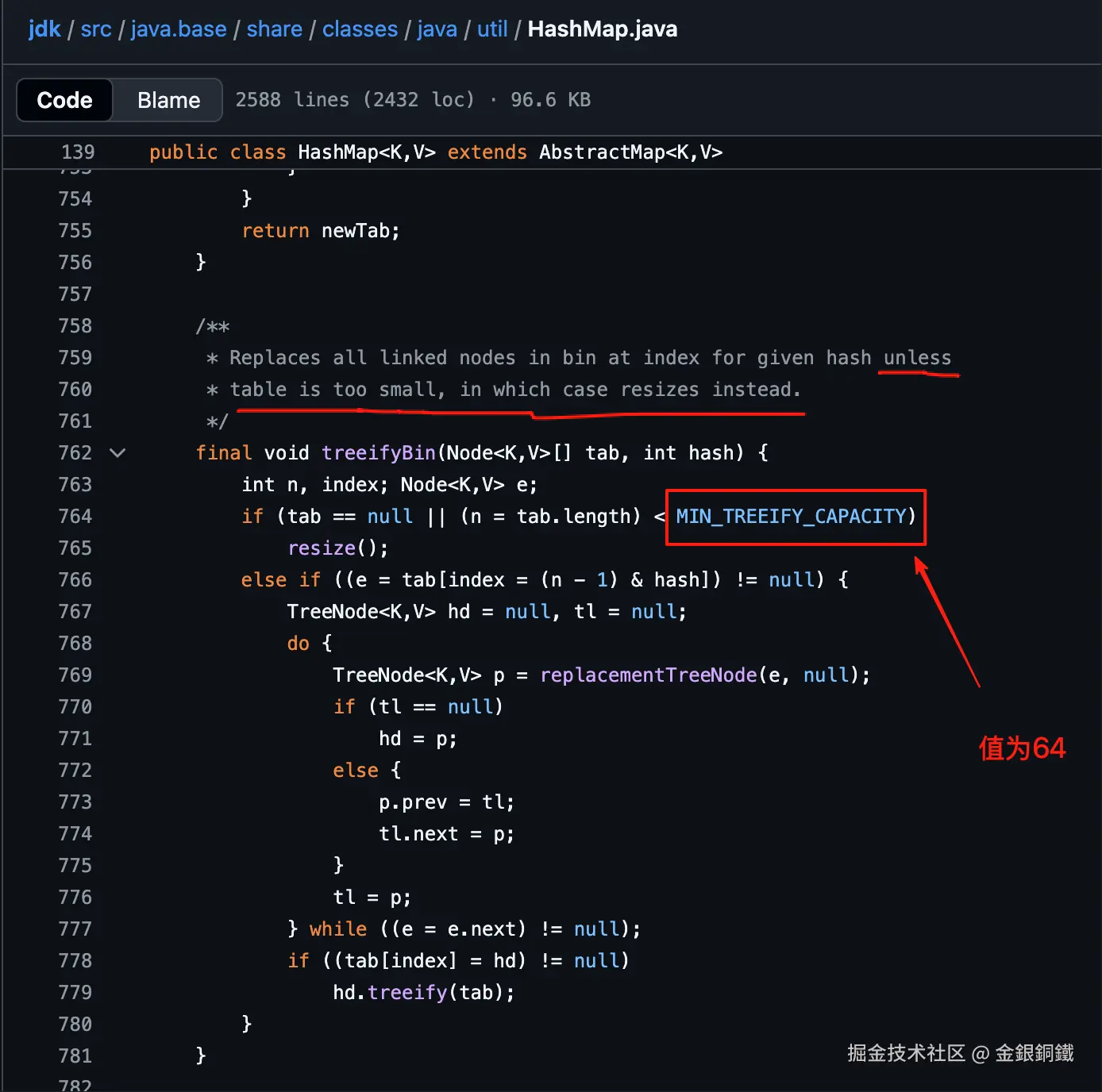
Task: Select line number 759
Action: pyautogui.click(x=75, y=358)
